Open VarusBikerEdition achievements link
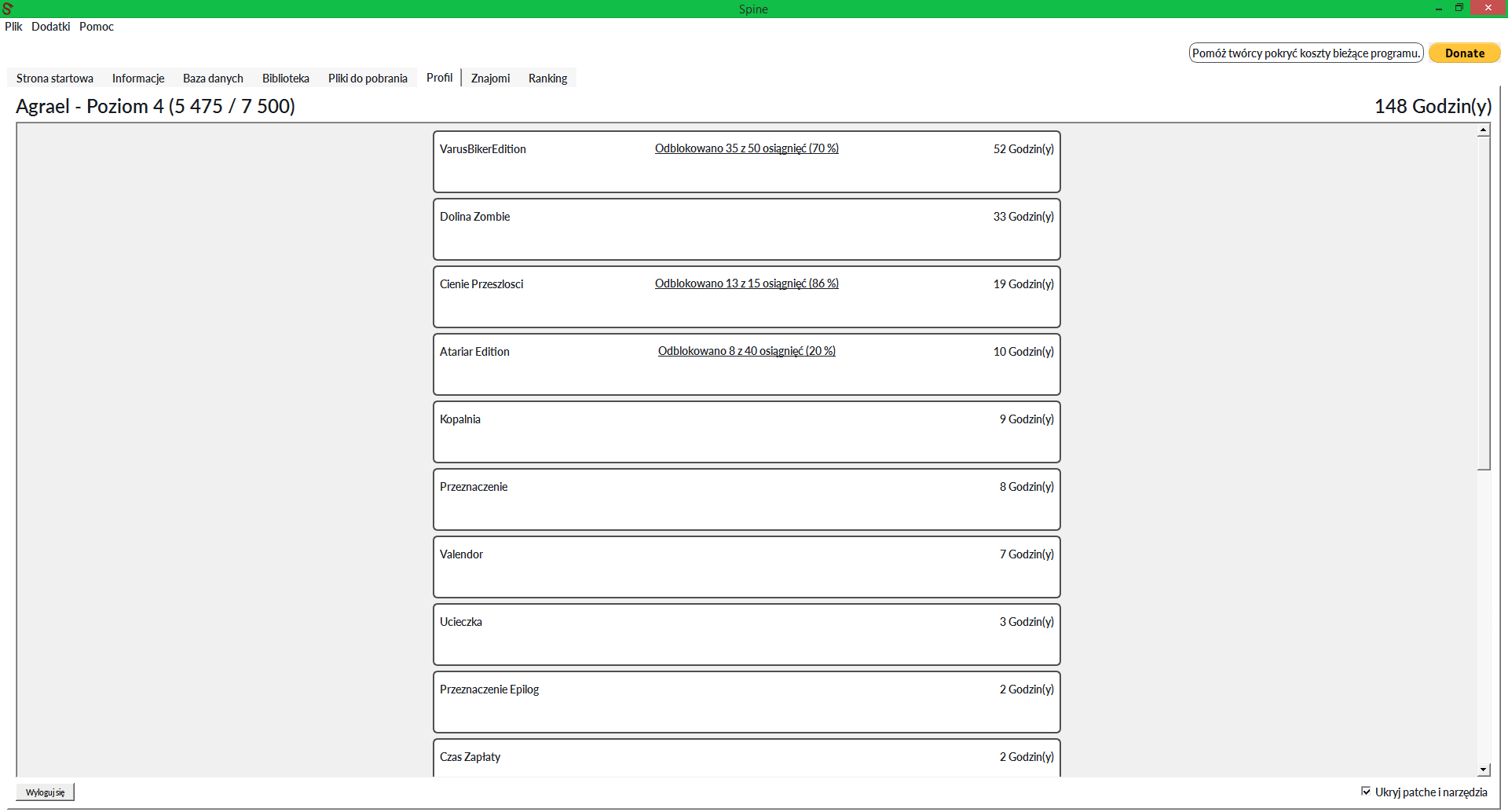Screen dimensions: 1508x812 [x=746, y=148]
